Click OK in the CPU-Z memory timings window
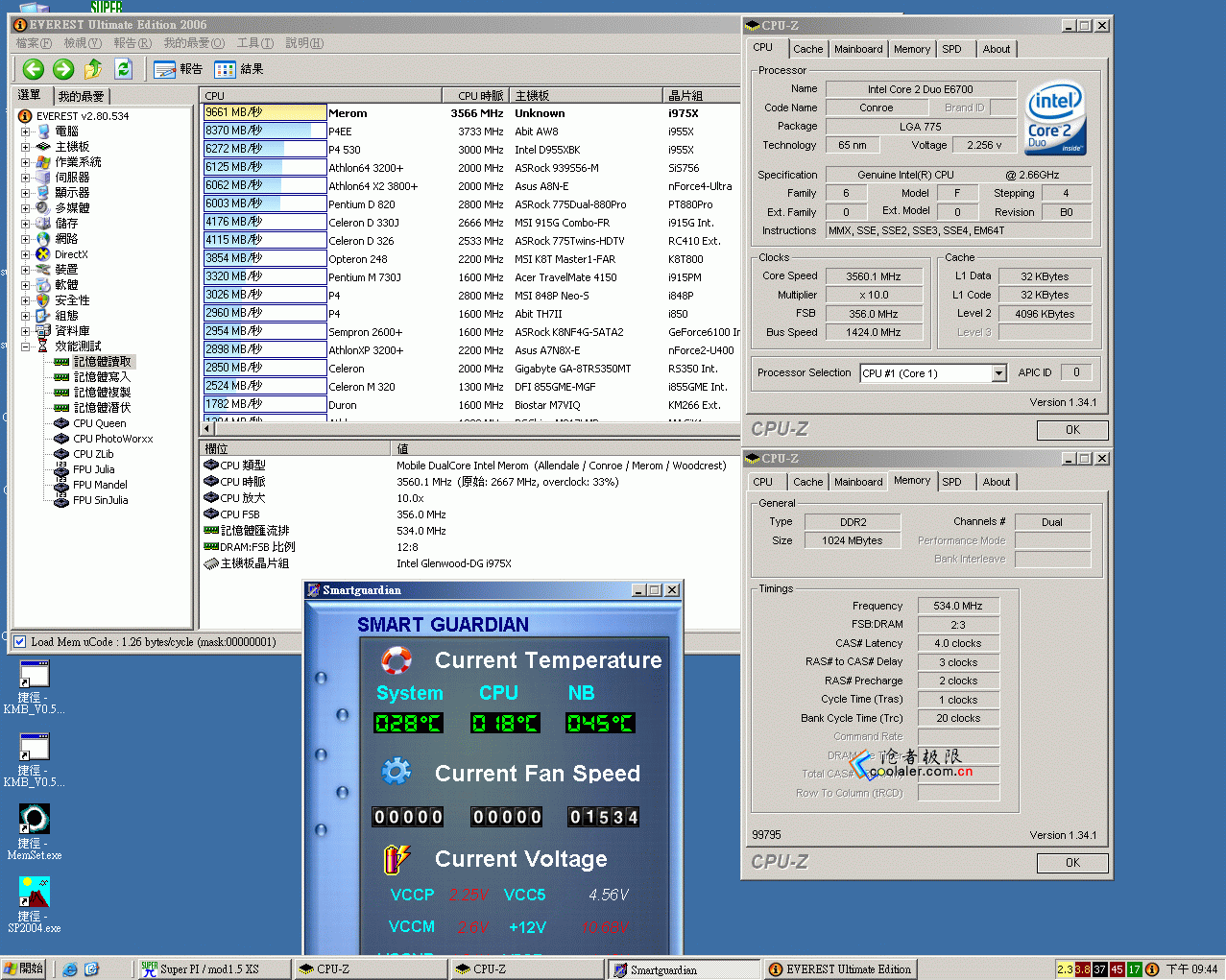This screenshot has width=1226, height=980. coord(1072,863)
